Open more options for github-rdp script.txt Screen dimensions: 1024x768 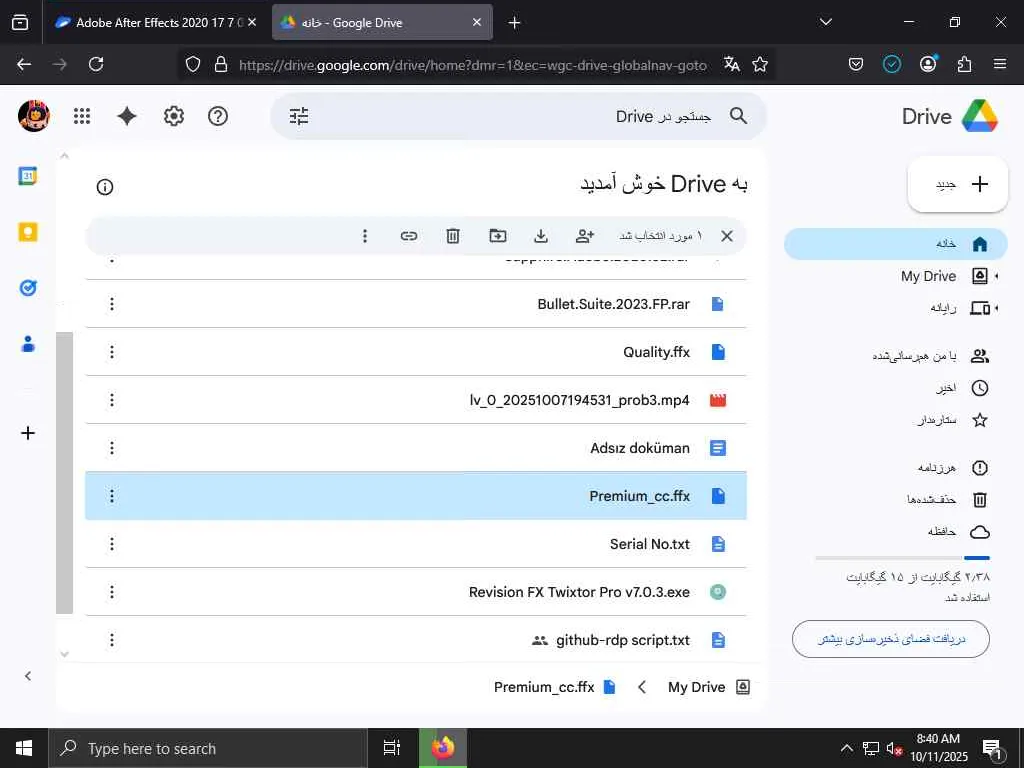coord(112,640)
